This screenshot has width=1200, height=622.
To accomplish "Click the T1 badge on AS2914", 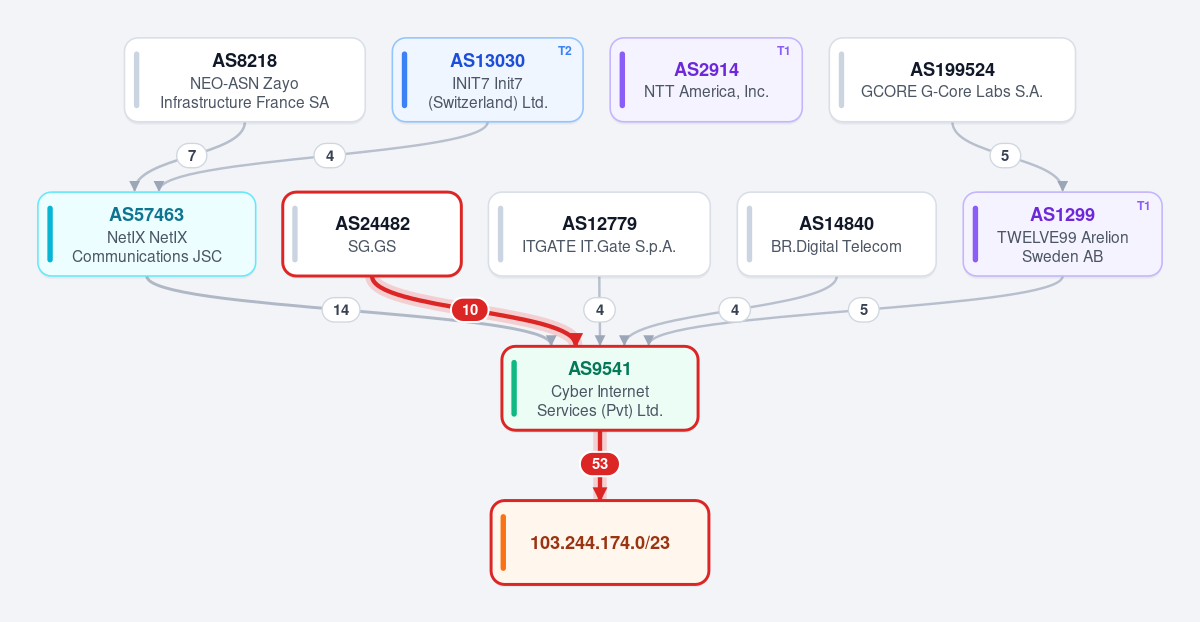I will click(783, 51).
